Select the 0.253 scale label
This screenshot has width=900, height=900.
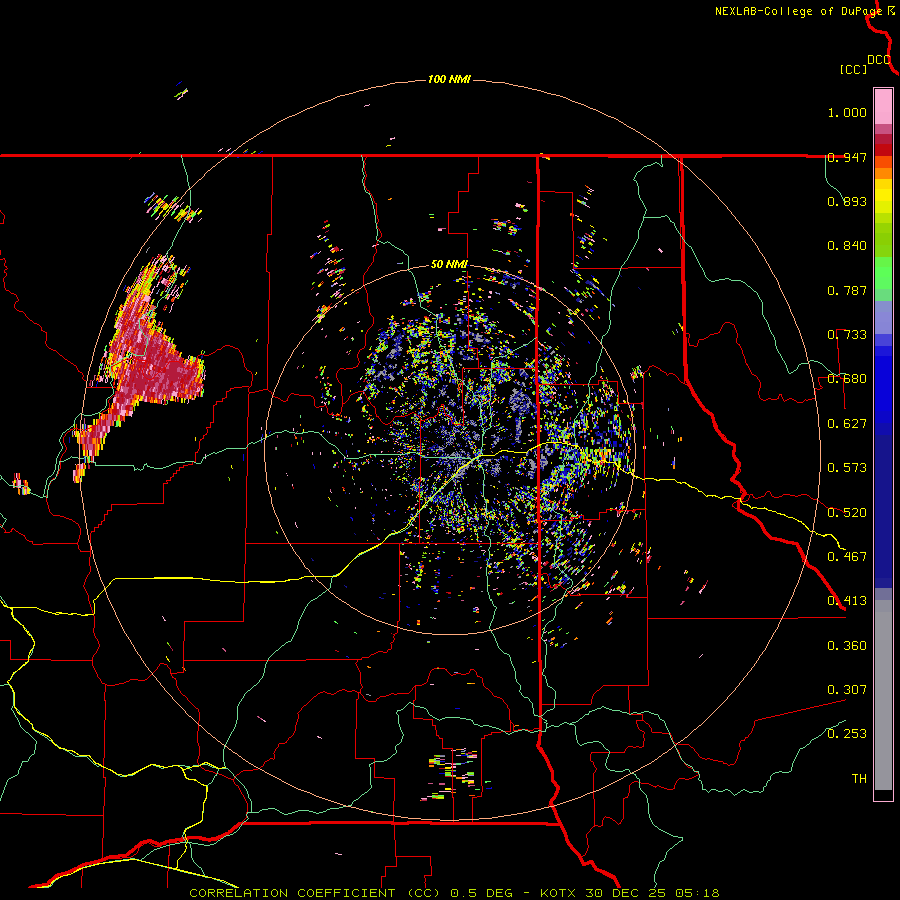click(847, 734)
